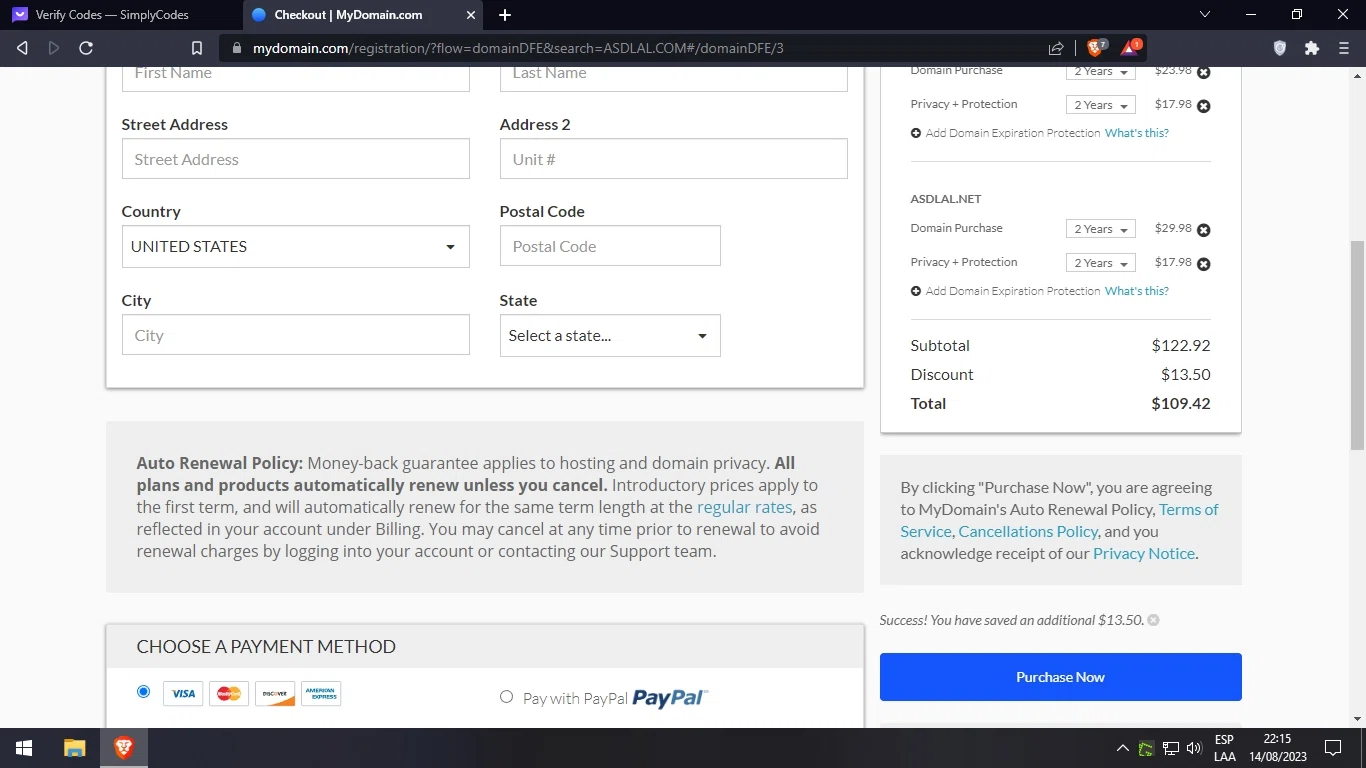The width and height of the screenshot is (1366, 768).
Task: Click the Discover card logo
Action: [275, 693]
